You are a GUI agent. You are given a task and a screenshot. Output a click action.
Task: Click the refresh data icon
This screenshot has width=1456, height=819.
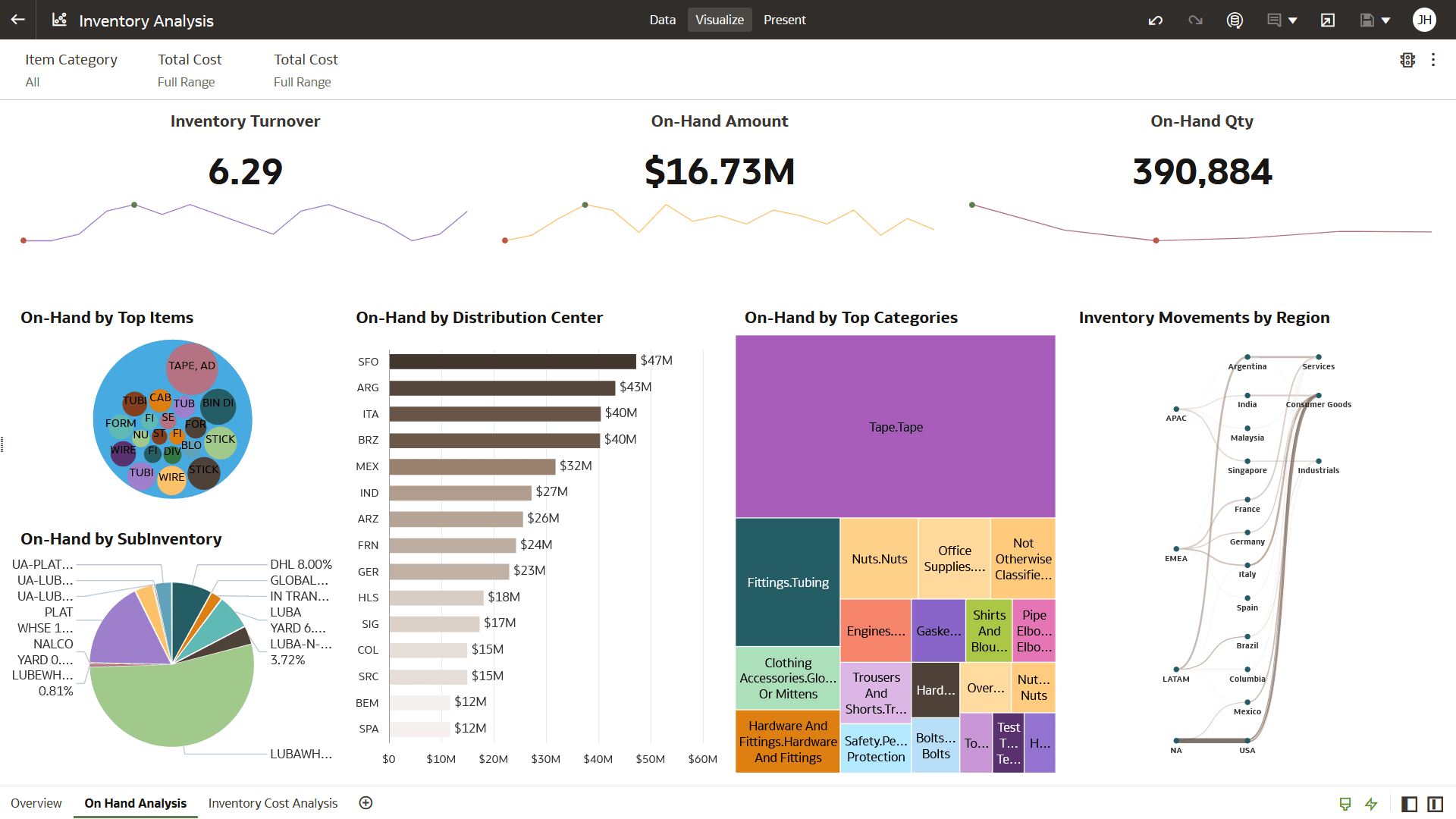click(1235, 20)
